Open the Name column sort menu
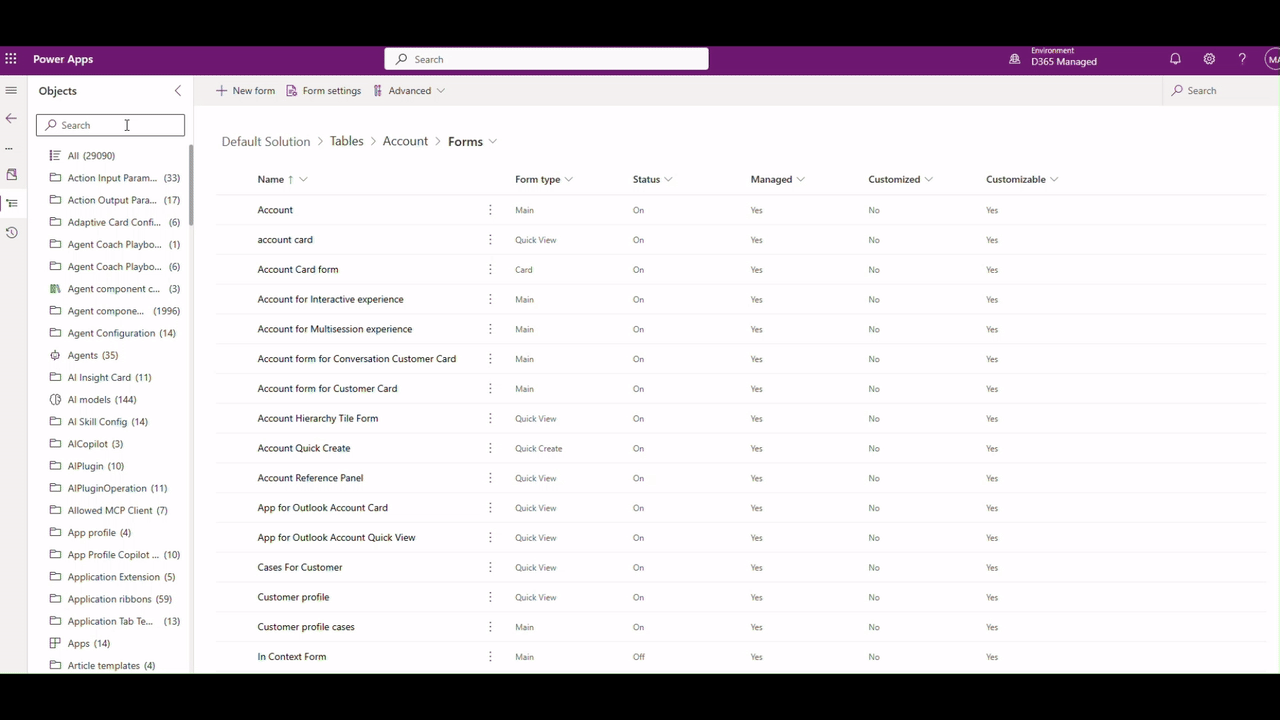The width and height of the screenshot is (1280, 720). coord(303,180)
